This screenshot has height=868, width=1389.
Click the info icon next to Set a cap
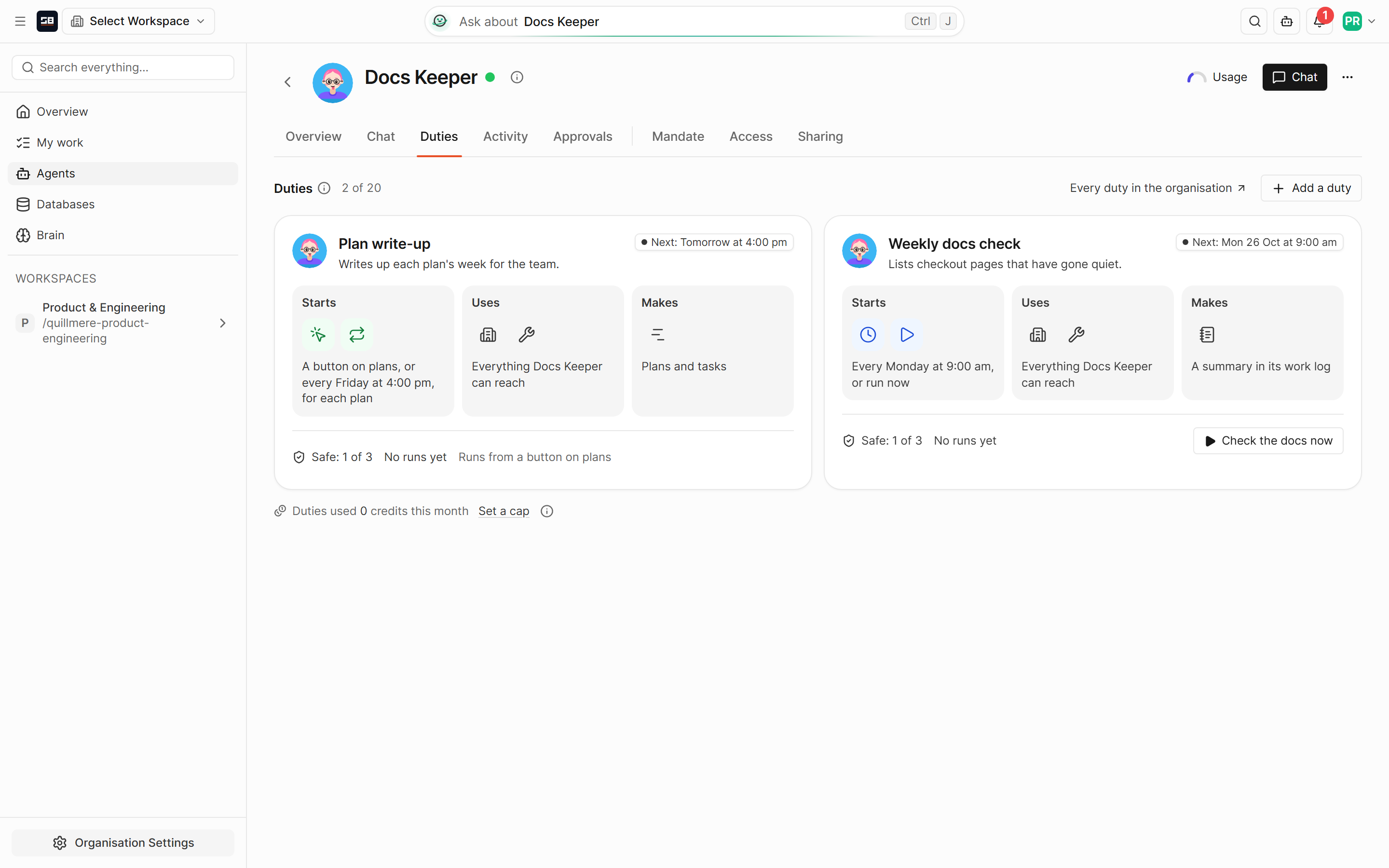click(547, 511)
